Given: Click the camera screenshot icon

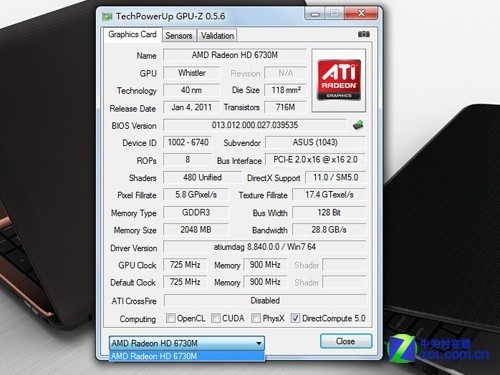Looking at the screenshot, I should coord(364,34).
